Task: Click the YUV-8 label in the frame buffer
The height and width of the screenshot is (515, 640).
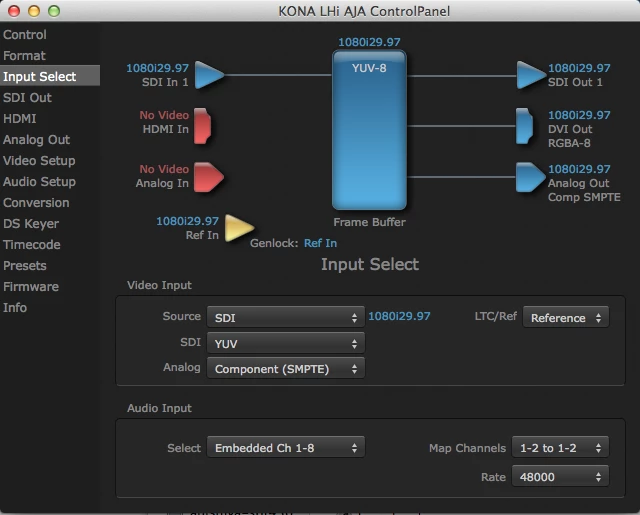Action: (x=369, y=68)
